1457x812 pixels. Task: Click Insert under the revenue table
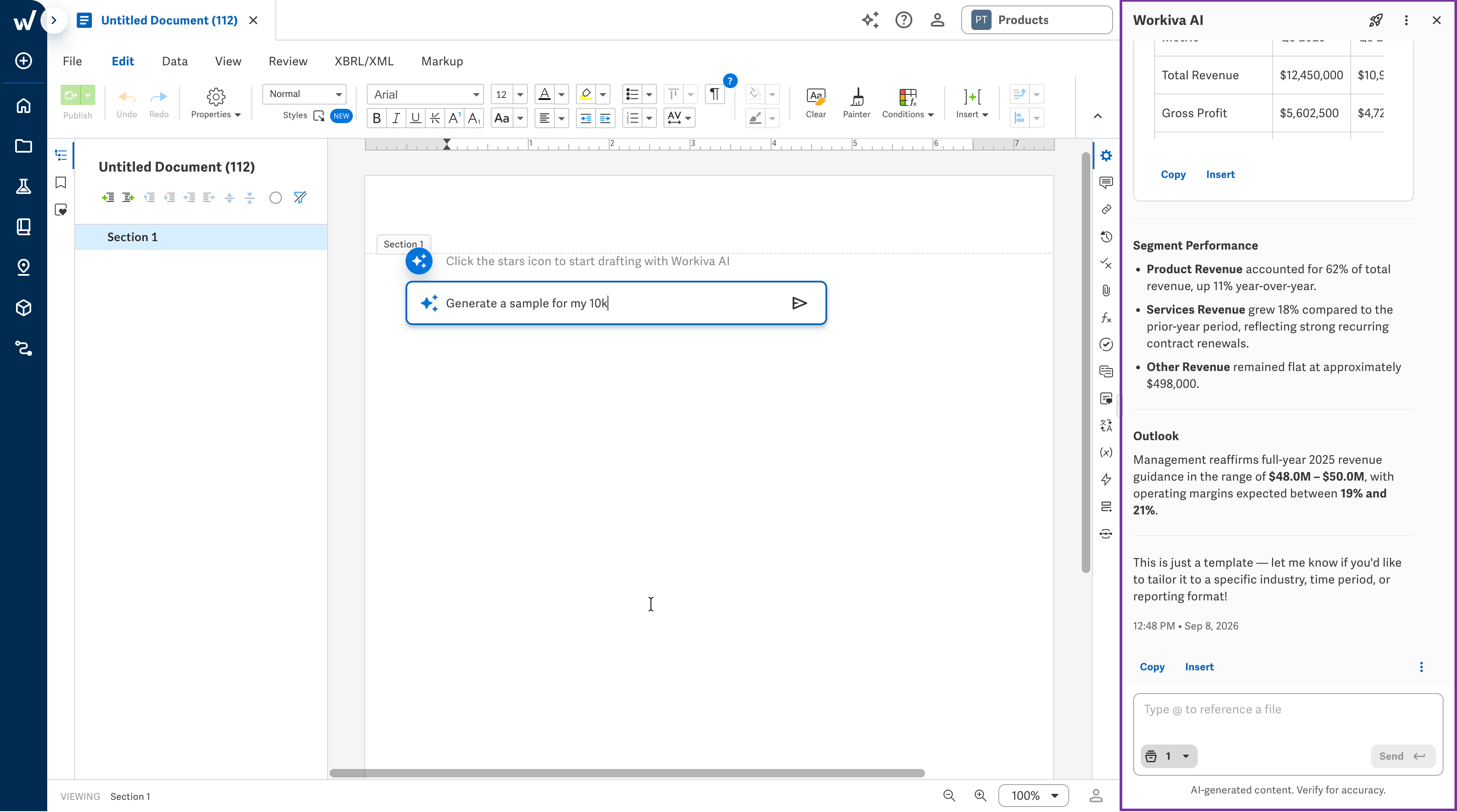[1220, 174]
